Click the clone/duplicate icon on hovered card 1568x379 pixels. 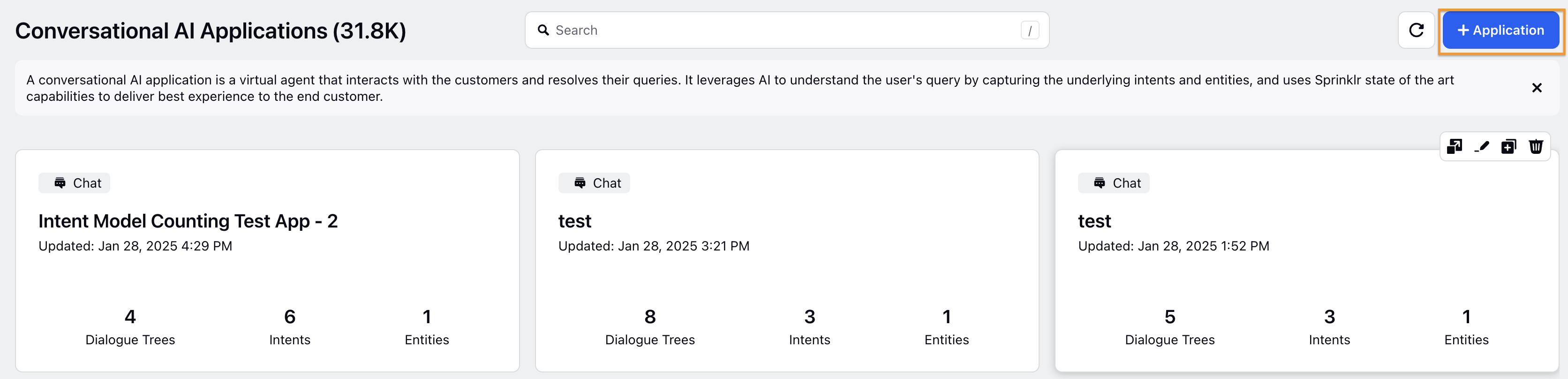pos(1508,147)
